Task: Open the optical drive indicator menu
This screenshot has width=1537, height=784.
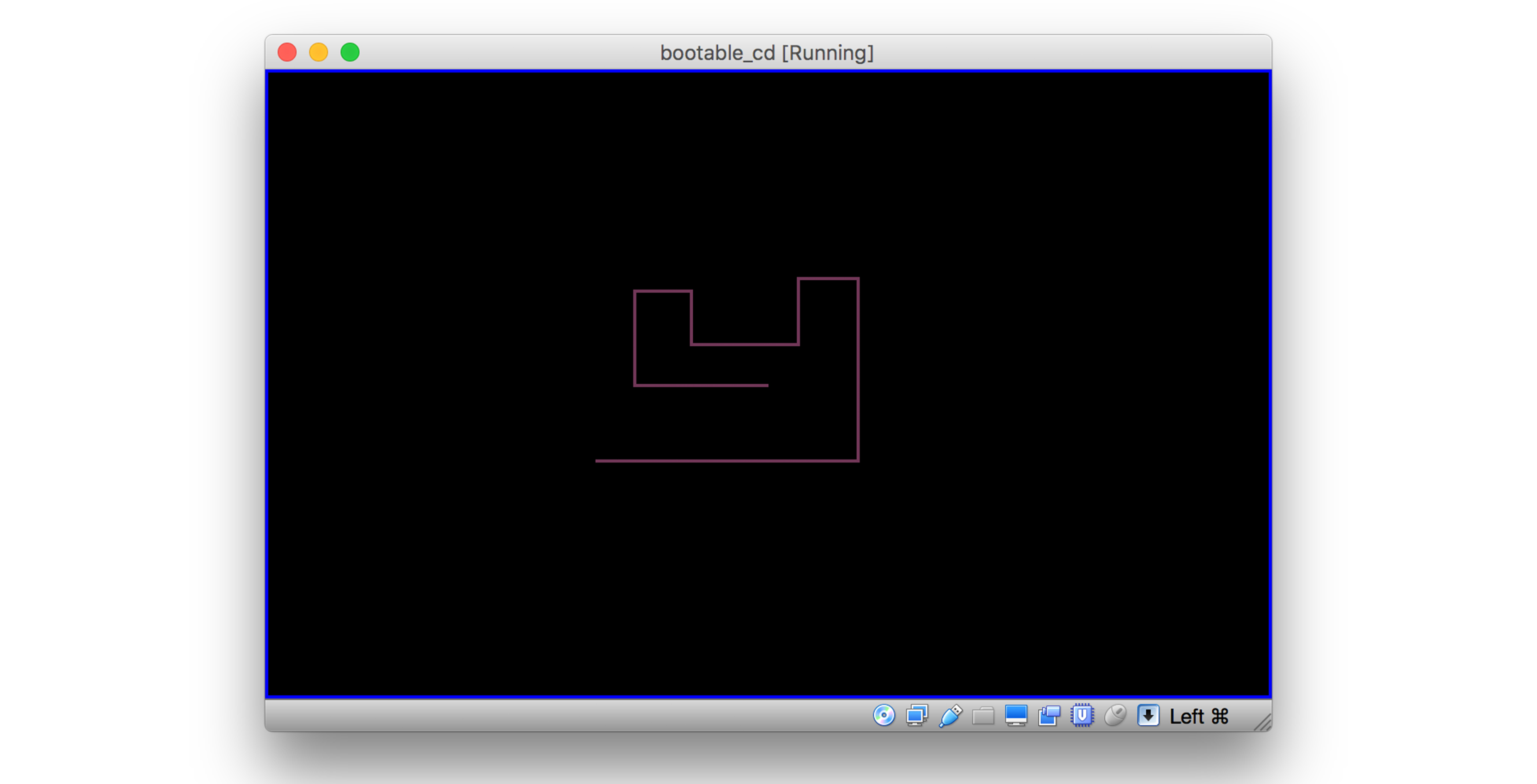Action: pyautogui.click(x=884, y=716)
